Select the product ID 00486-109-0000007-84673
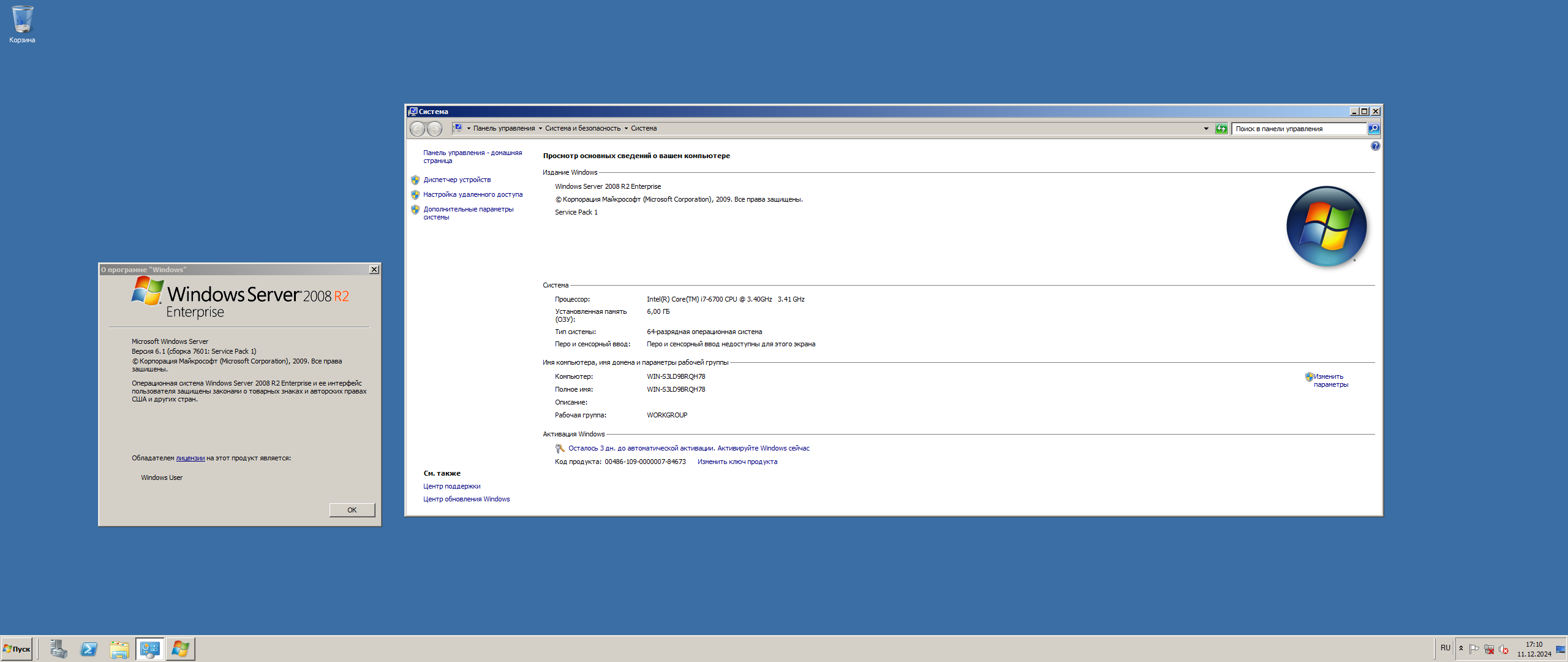The width and height of the screenshot is (1568, 662). [x=645, y=462]
